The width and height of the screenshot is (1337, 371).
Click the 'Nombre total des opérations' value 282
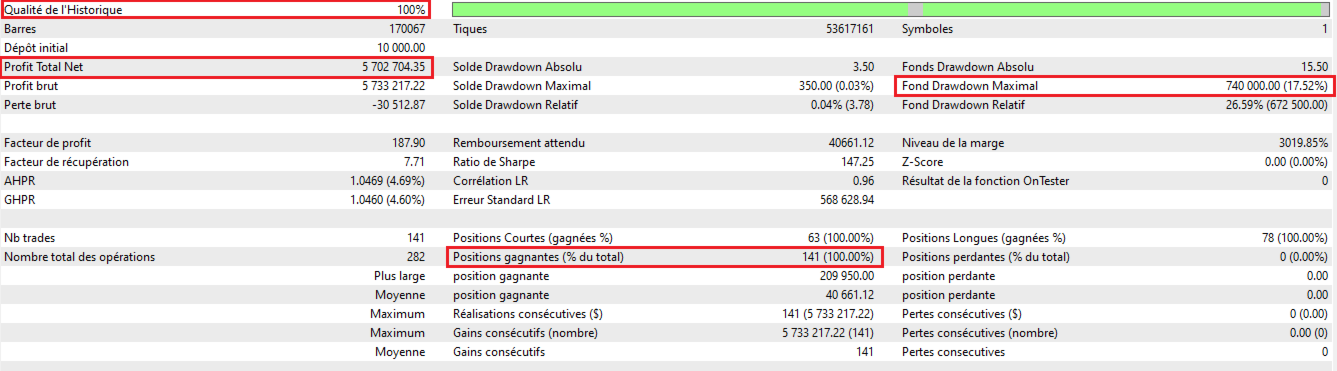point(417,257)
